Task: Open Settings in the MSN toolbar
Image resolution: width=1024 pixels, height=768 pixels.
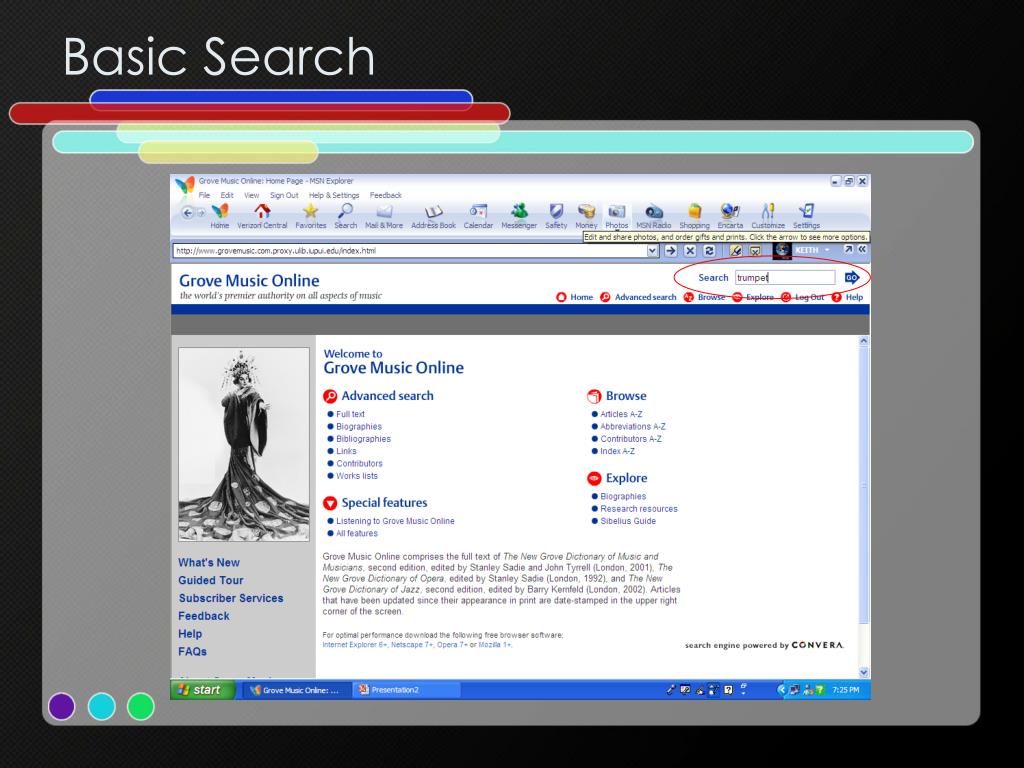Action: [807, 216]
